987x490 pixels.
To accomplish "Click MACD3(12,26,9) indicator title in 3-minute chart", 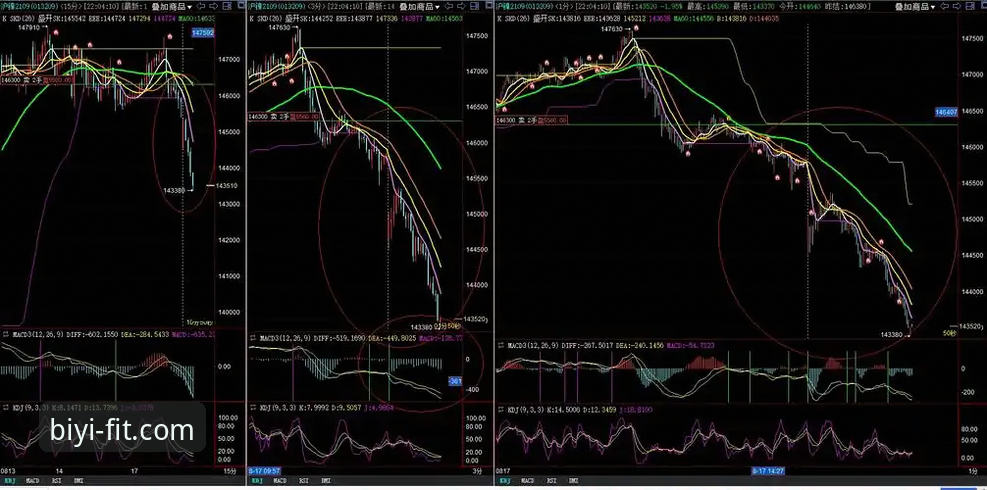I will click(285, 339).
